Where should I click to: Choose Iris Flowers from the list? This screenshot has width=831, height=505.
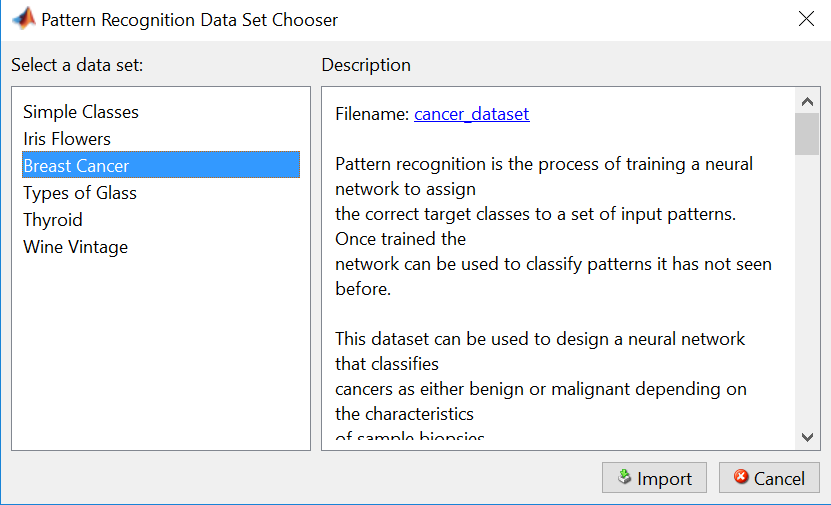67,139
